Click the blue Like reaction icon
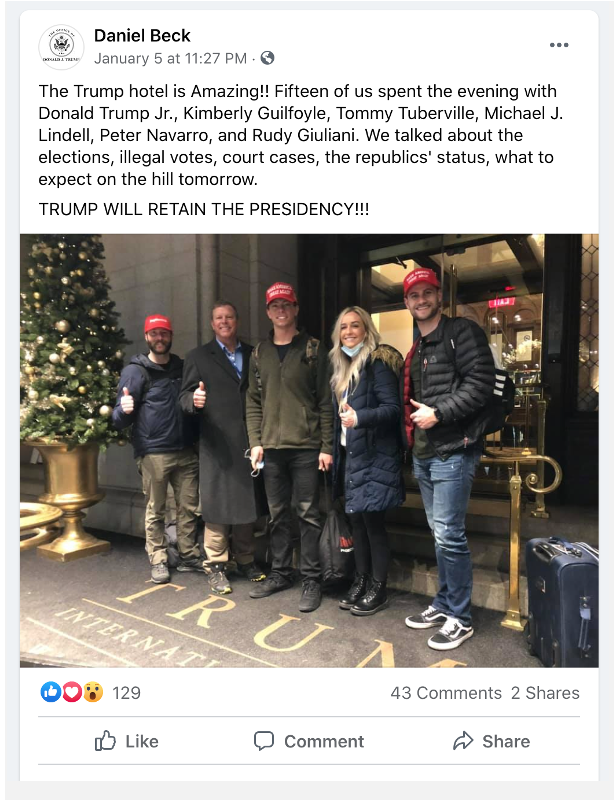 pyautogui.click(x=51, y=692)
